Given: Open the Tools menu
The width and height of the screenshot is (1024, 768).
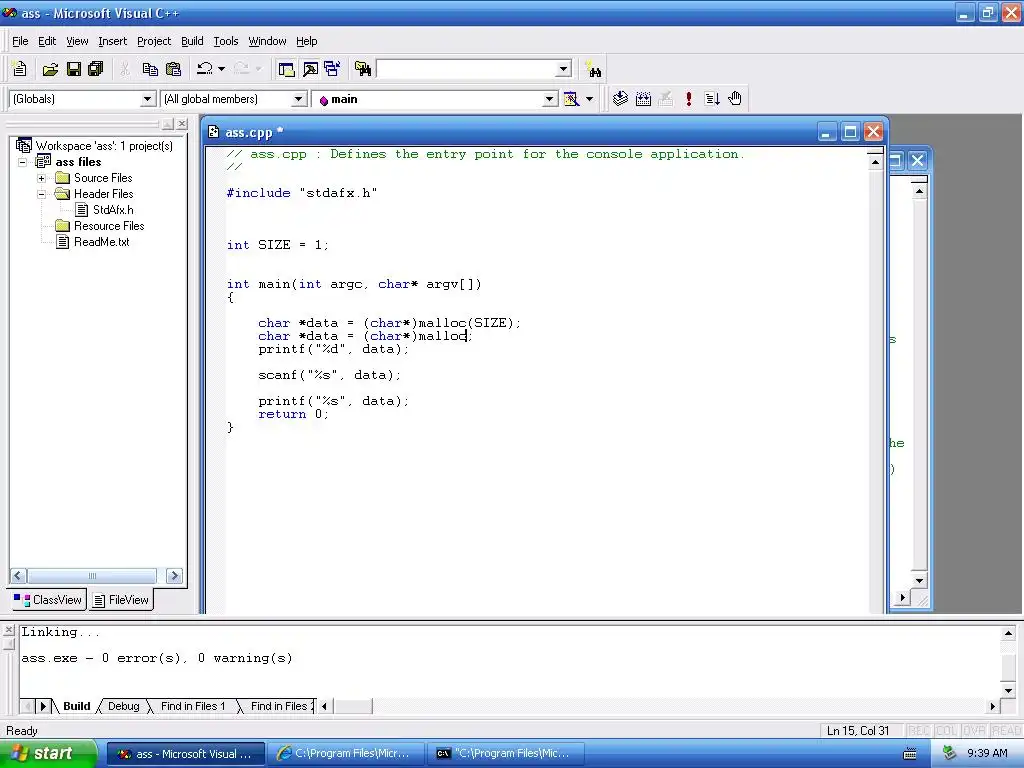Looking at the screenshot, I should coord(226,41).
